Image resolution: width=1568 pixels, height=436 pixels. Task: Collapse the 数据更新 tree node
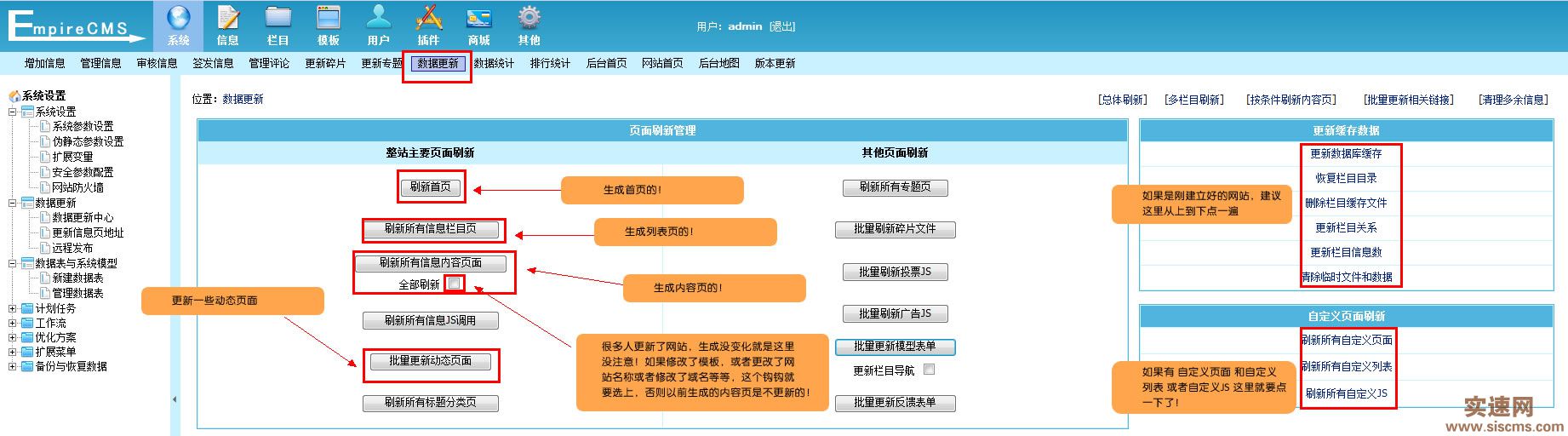(12, 203)
